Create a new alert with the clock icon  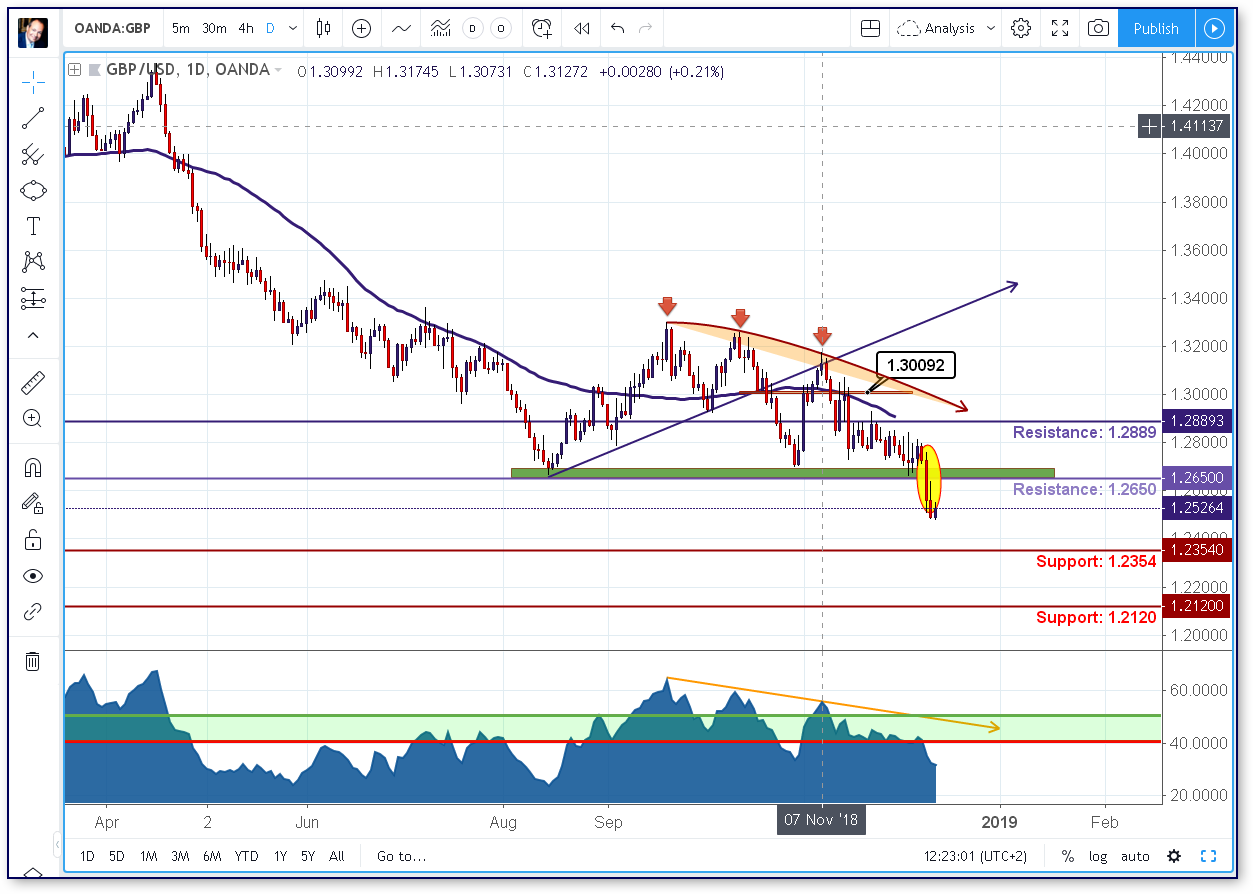[542, 28]
